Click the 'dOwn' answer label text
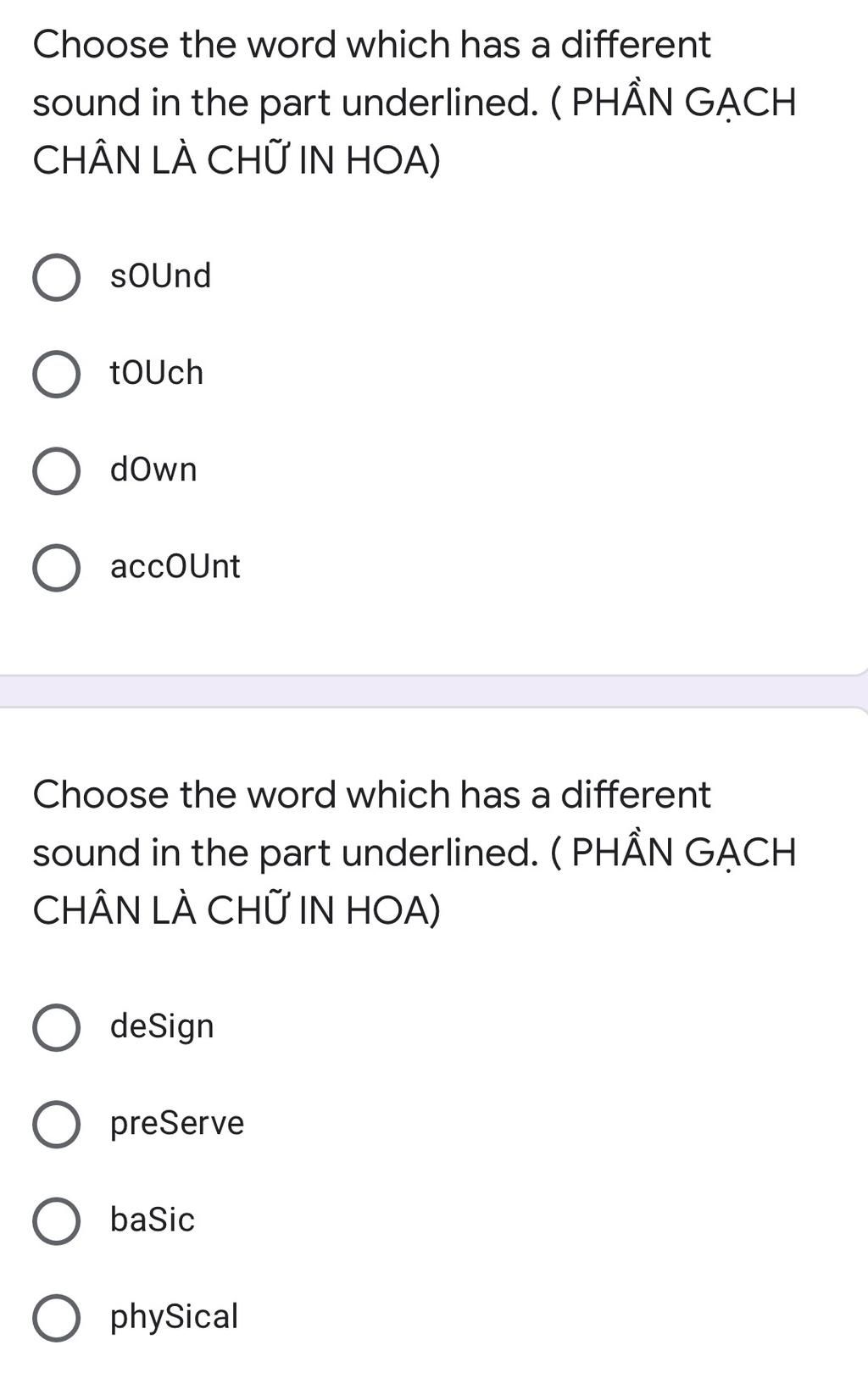 point(153,470)
